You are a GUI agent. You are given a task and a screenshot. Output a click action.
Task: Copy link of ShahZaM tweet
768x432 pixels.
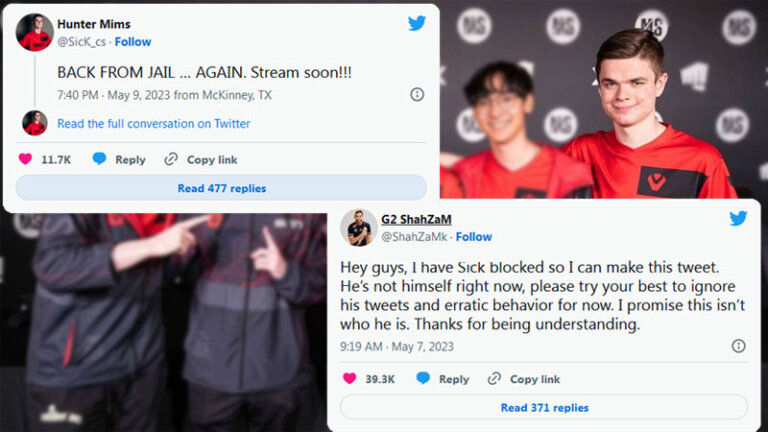pos(524,379)
